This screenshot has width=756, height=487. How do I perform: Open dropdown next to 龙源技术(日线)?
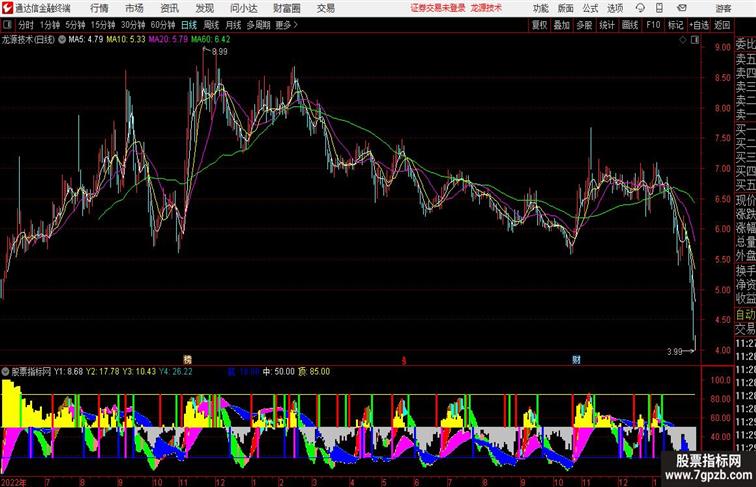(62, 40)
